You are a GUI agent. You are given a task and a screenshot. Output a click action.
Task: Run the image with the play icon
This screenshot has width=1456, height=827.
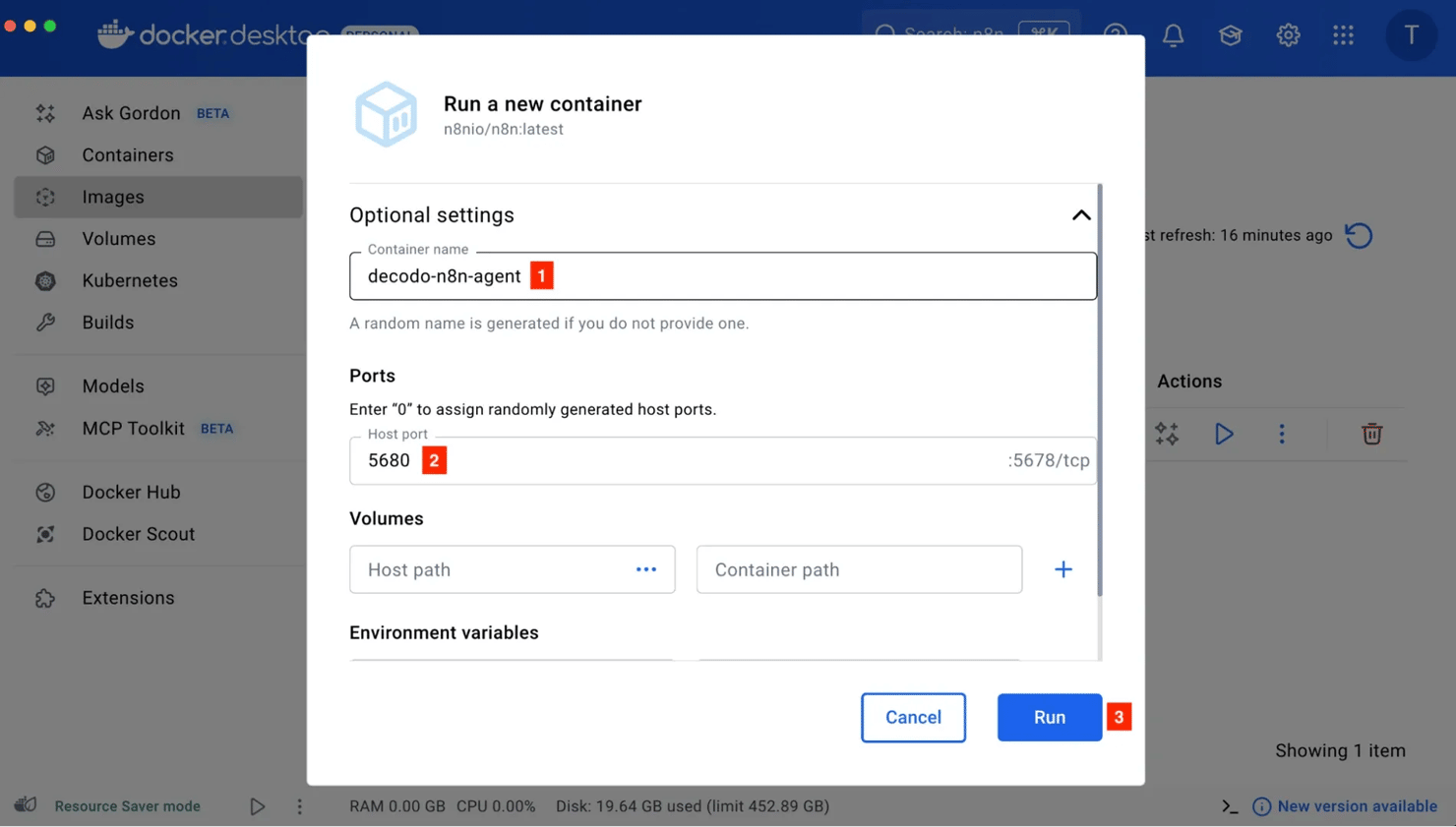1224,434
